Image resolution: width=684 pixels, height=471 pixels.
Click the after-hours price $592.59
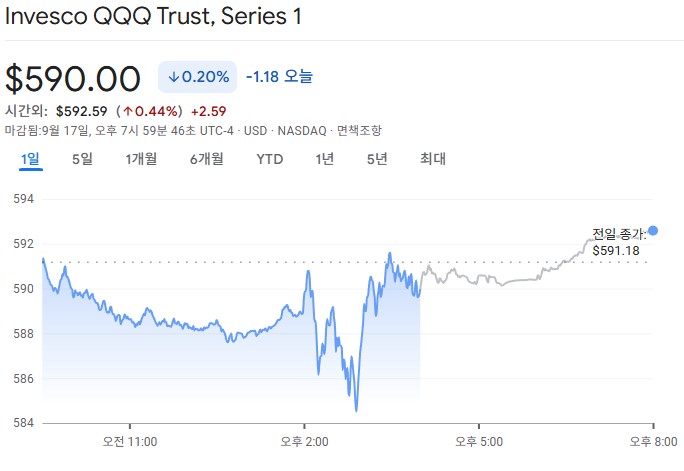pos(80,110)
